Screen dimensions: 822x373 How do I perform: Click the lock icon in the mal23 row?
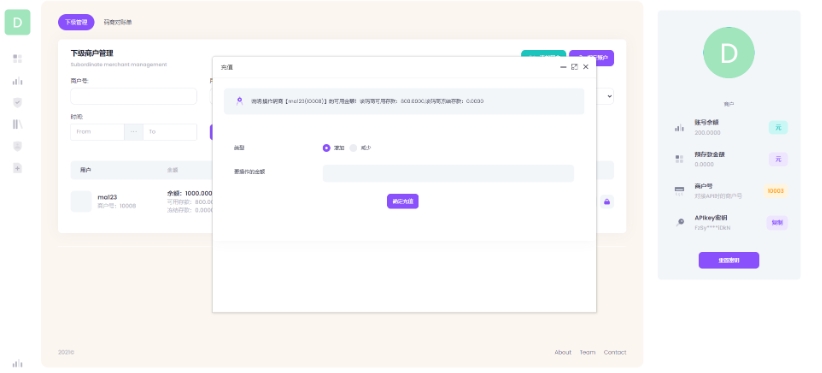click(x=607, y=202)
